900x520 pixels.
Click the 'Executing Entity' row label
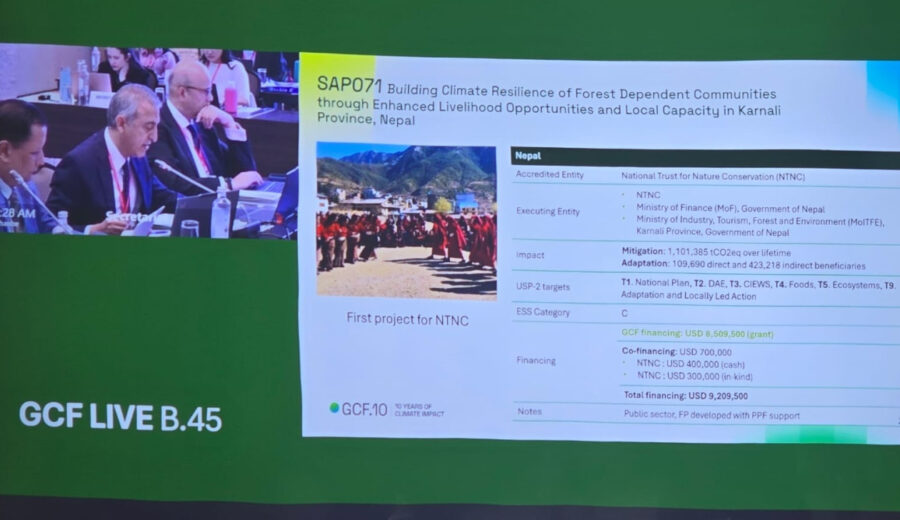(x=548, y=211)
